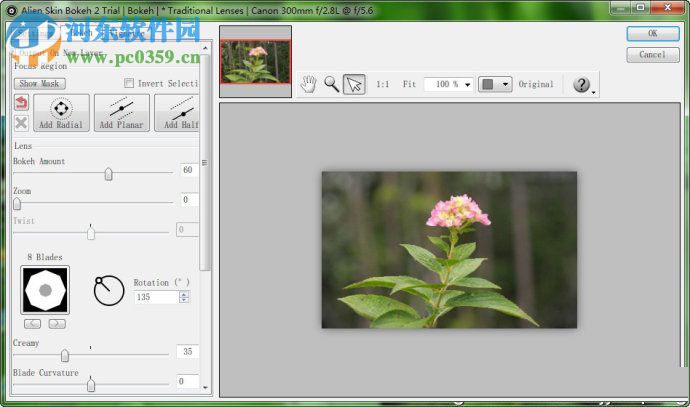Set preview to 1:1 zoom
Image resolution: width=690 pixels, height=407 pixels.
click(x=382, y=84)
